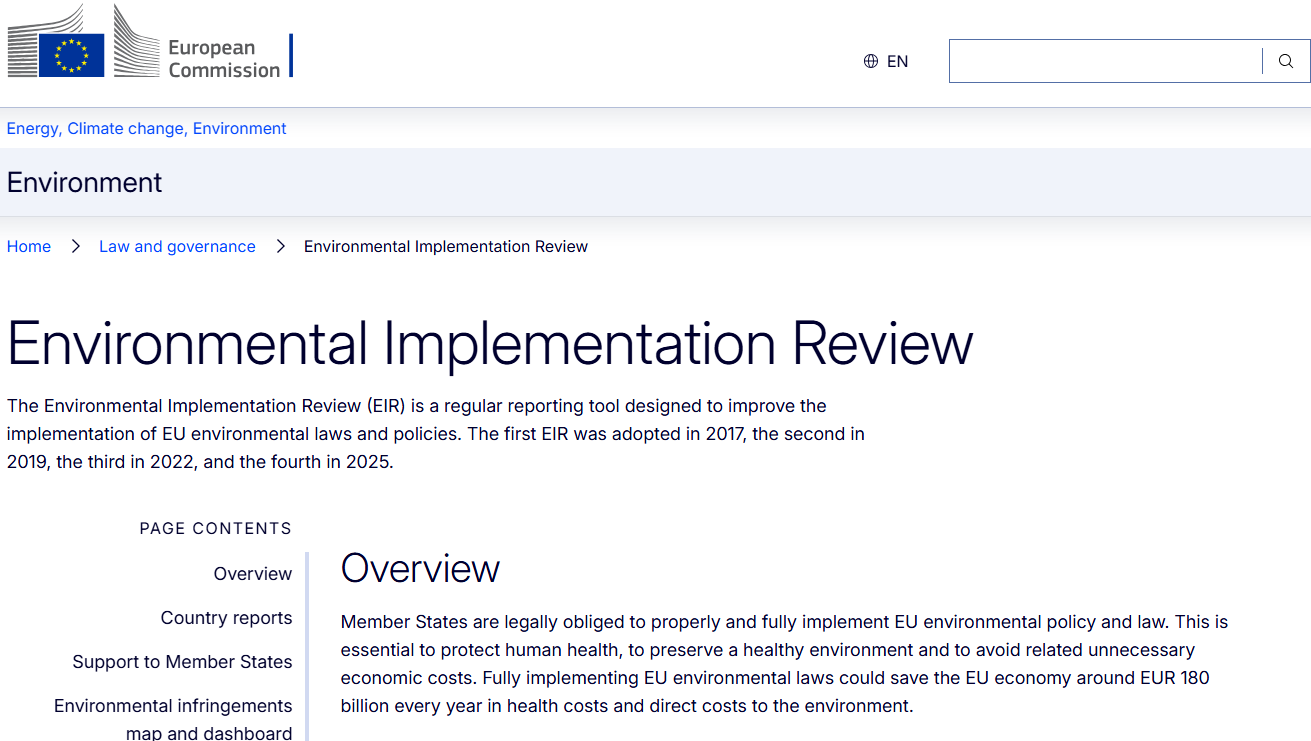Go to Environmental infringements map and dashboard
This screenshot has width=1311, height=741.
click(173, 719)
